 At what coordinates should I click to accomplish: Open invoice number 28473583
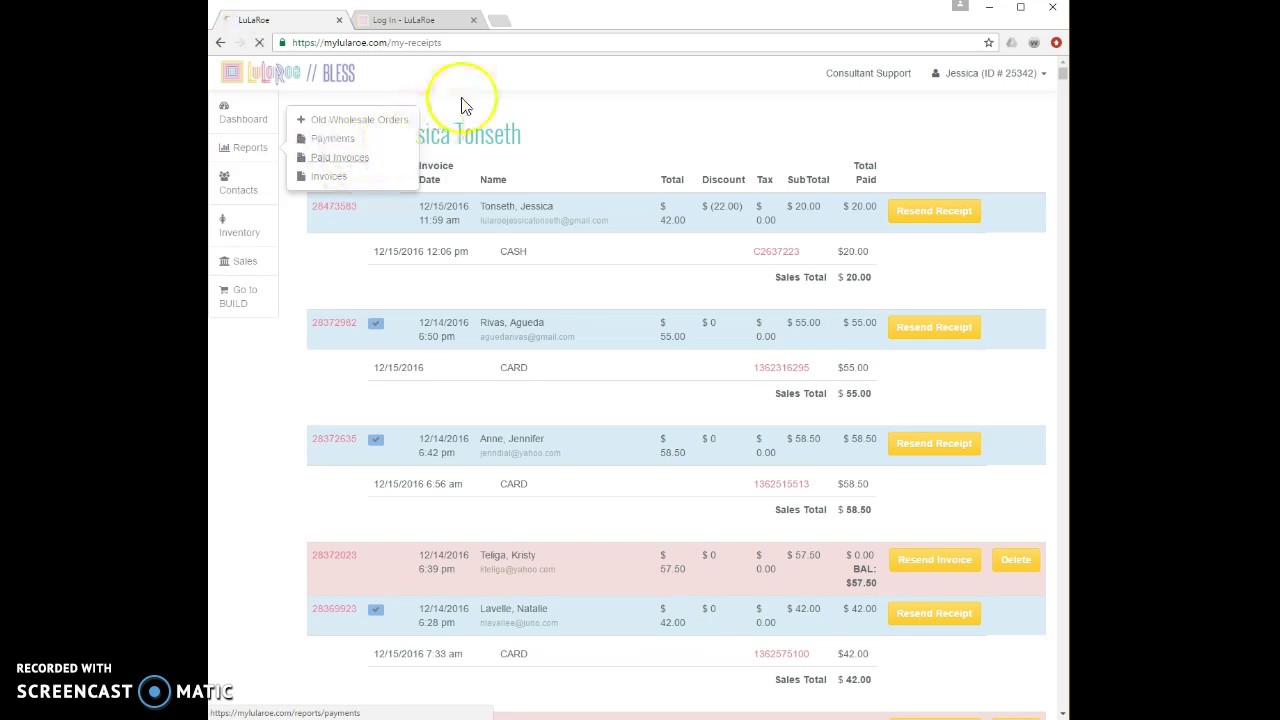pos(334,206)
